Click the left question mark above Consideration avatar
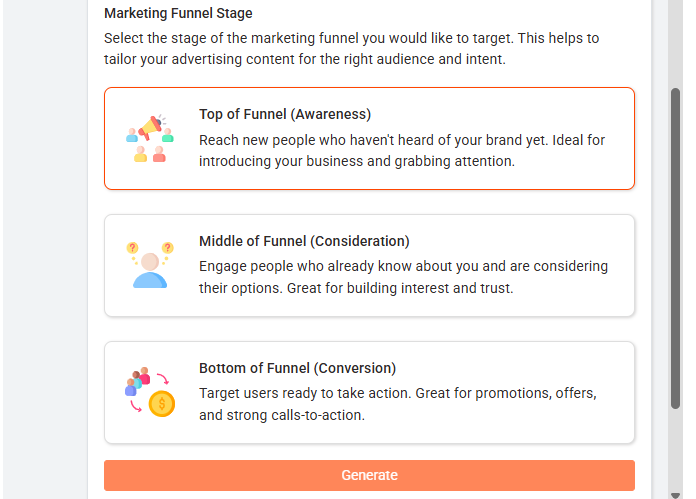Image resolution: width=696 pixels, height=499 pixels. [x=132, y=247]
